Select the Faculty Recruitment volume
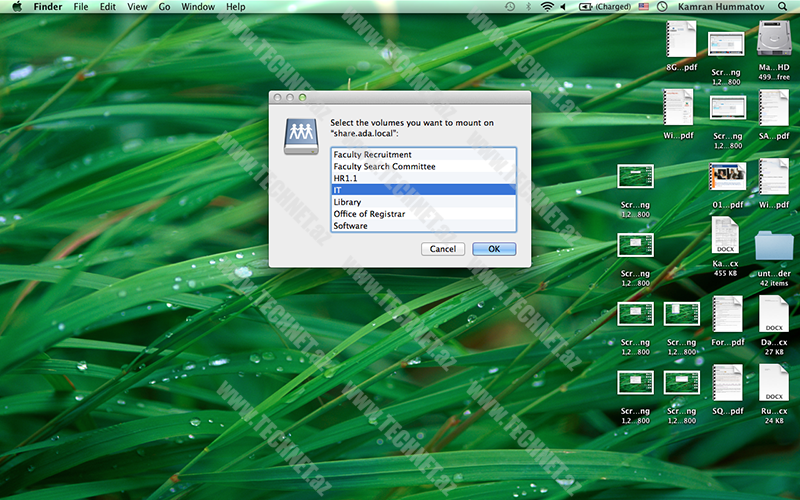The image size is (800, 500). (x=423, y=154)
